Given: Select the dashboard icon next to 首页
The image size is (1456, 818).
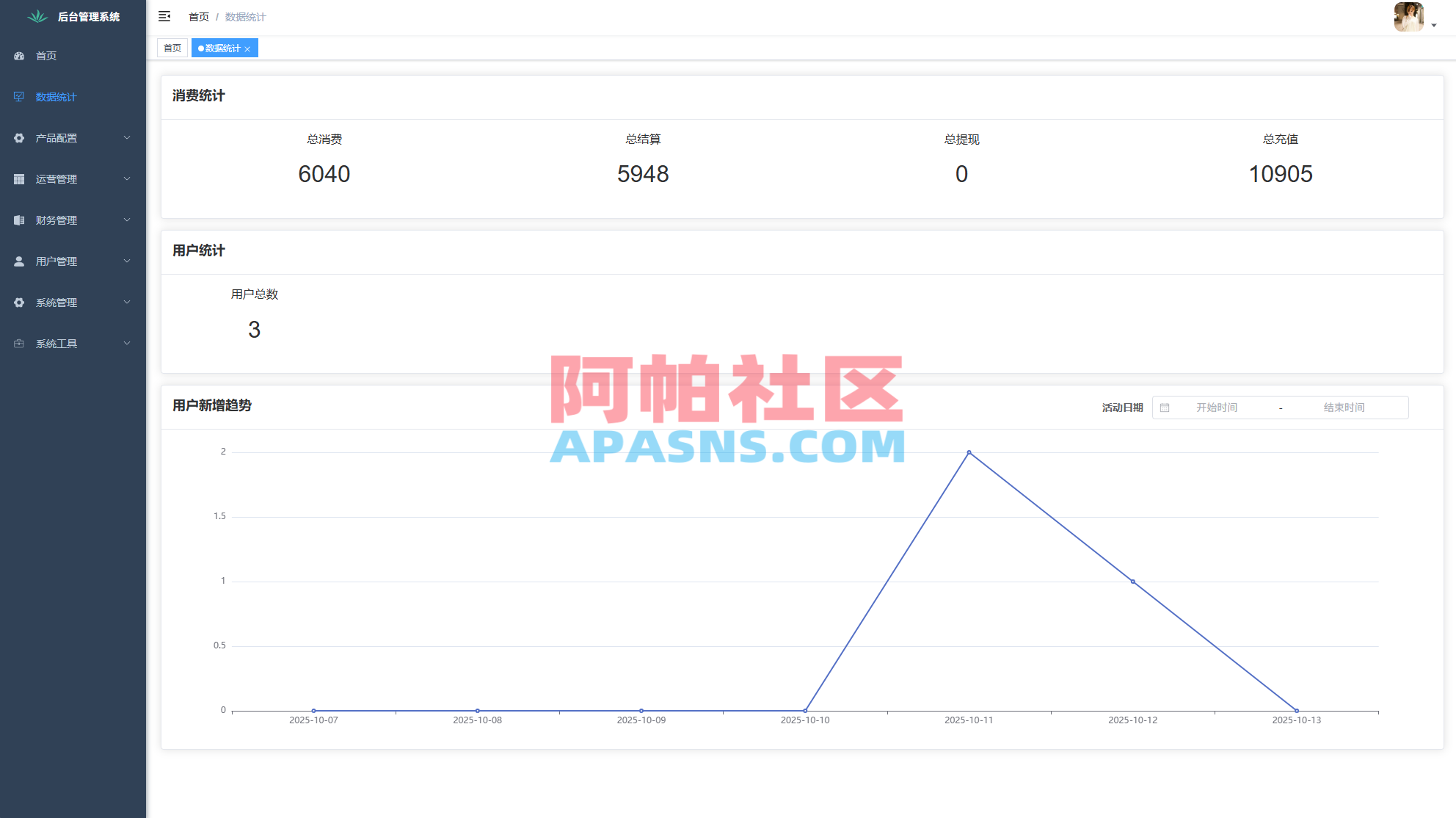Looking at the screenshot, I should (x=18, y=56).
